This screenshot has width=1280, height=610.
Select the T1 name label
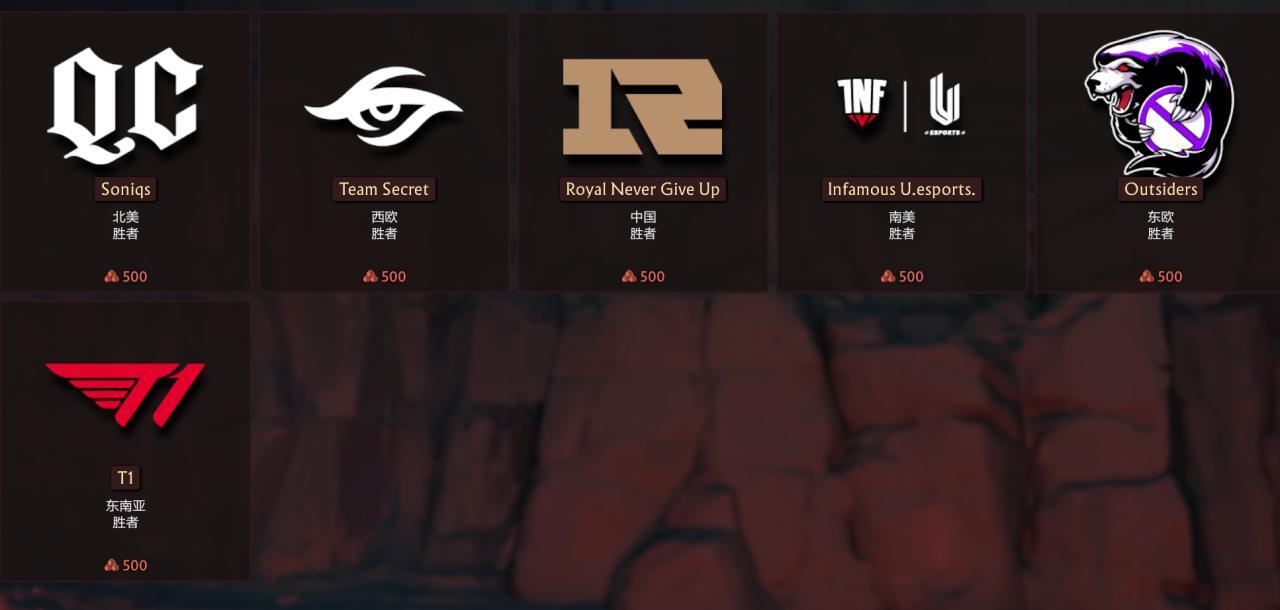tap(125, 478)
